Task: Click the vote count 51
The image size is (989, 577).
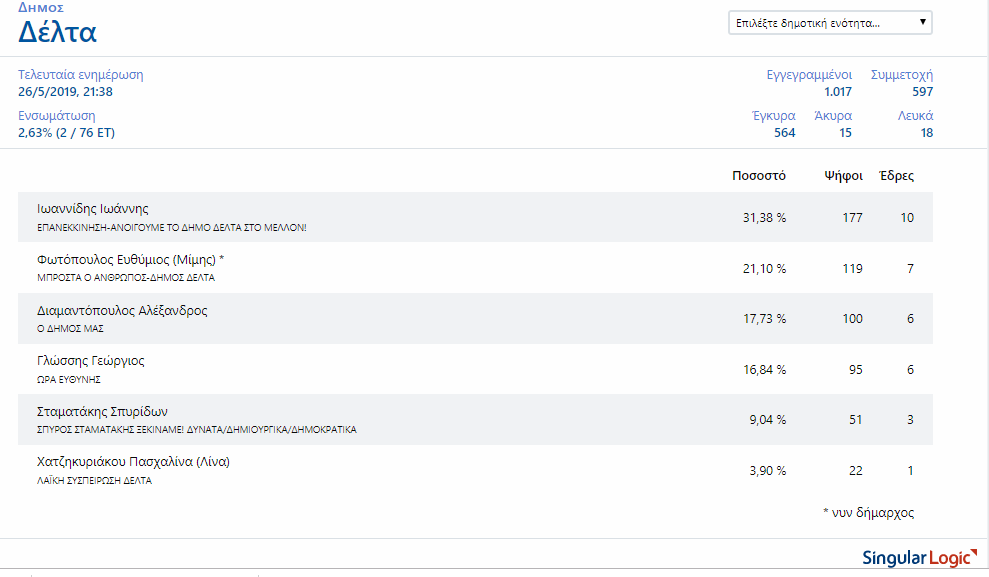Action: coord(855,420)
